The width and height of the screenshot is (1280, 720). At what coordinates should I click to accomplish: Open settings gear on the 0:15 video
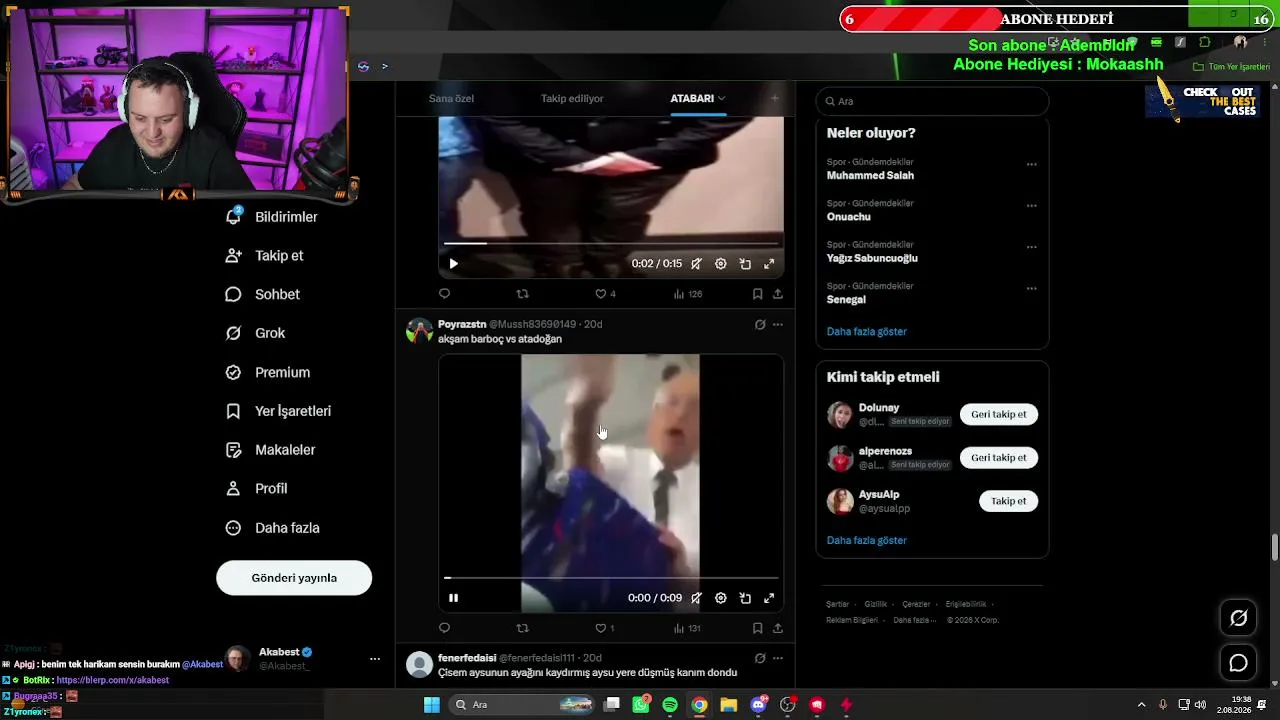point(720,264)
